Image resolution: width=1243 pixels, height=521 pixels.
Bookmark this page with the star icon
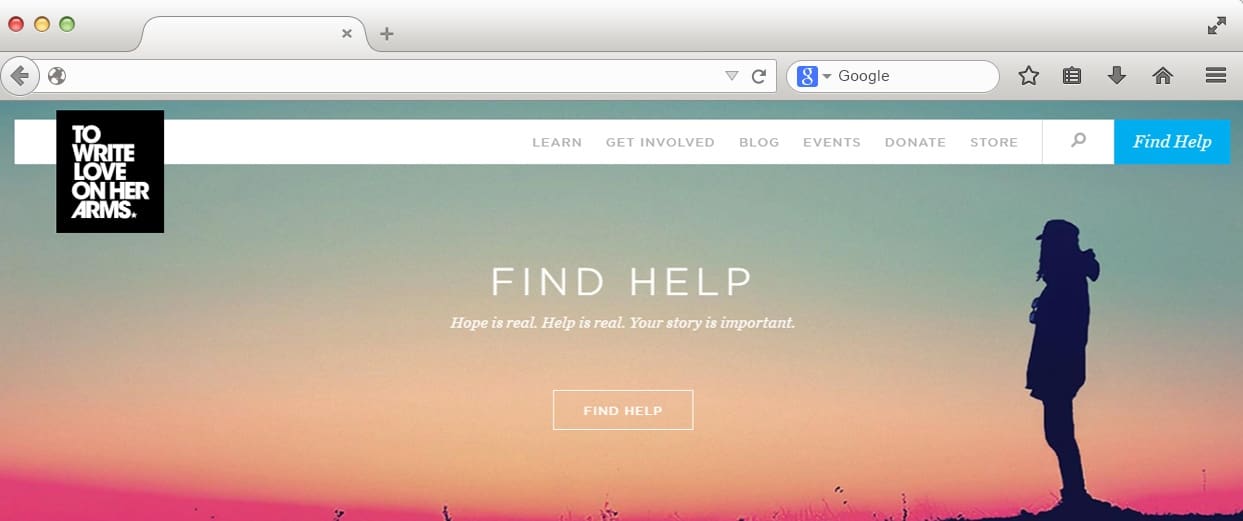(x=1028, y=76)
